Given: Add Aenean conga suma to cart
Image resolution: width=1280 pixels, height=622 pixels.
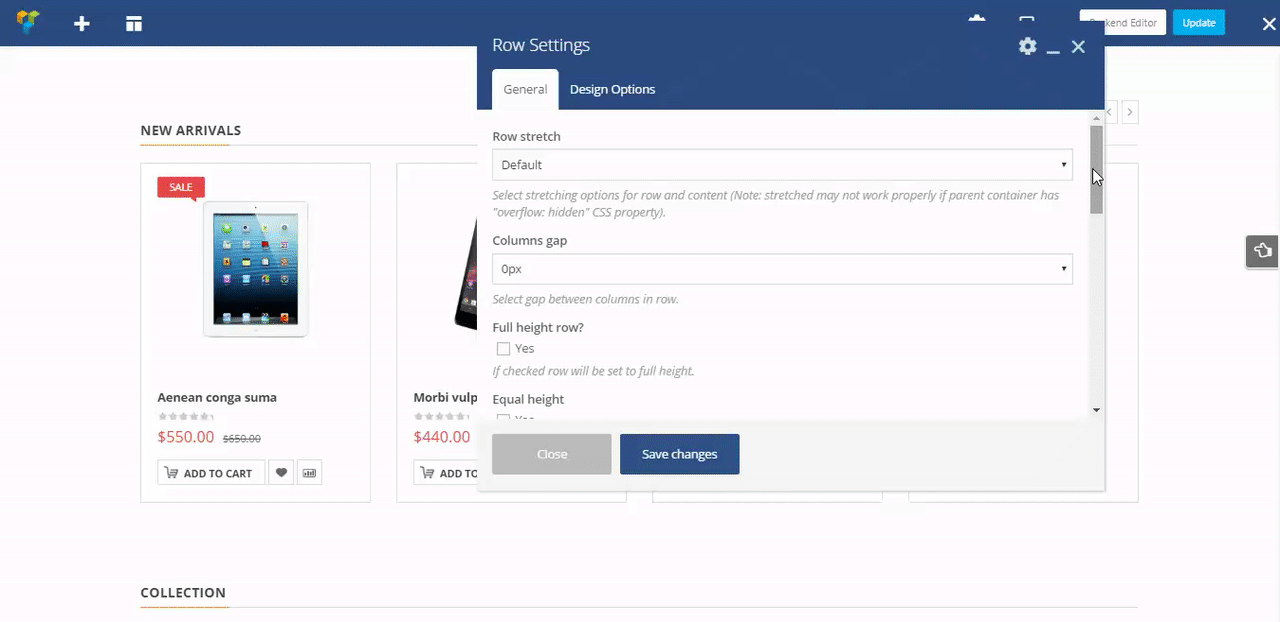Looking at the screenshot, I should pos(210,473).
